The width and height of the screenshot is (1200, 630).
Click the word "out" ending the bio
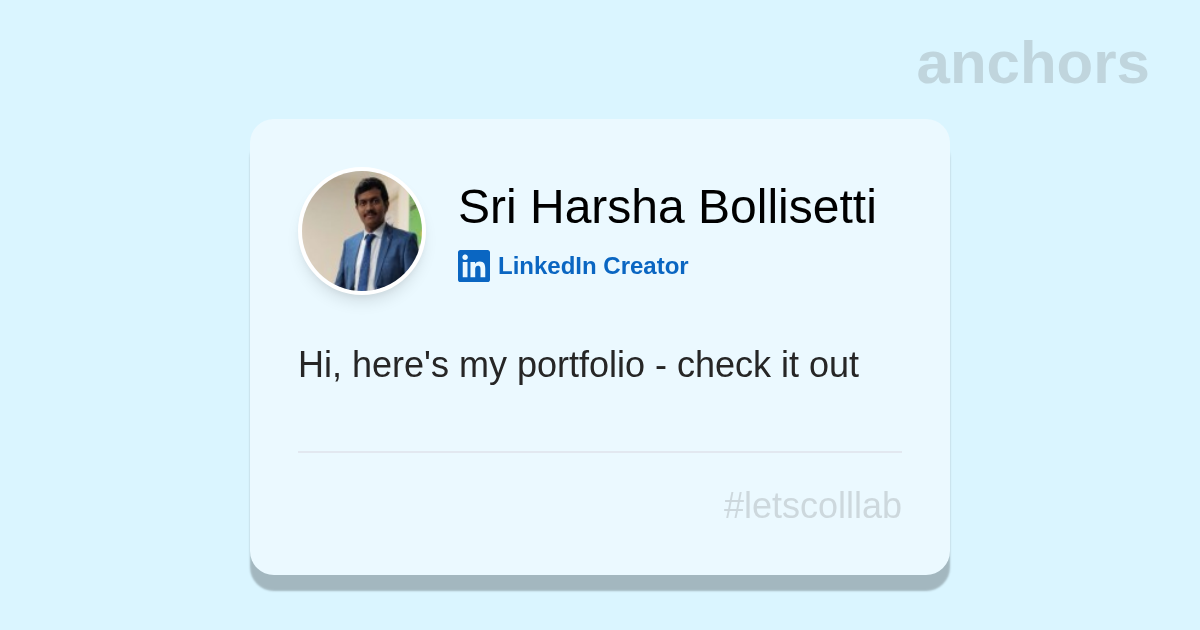click(833, 365)
